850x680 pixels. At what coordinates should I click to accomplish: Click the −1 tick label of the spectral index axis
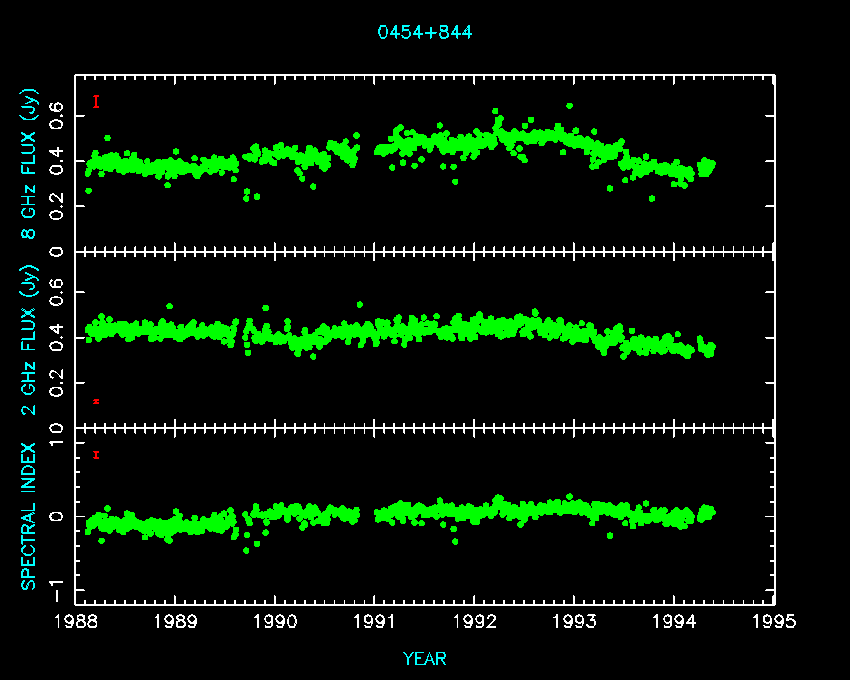coord(58,583)
